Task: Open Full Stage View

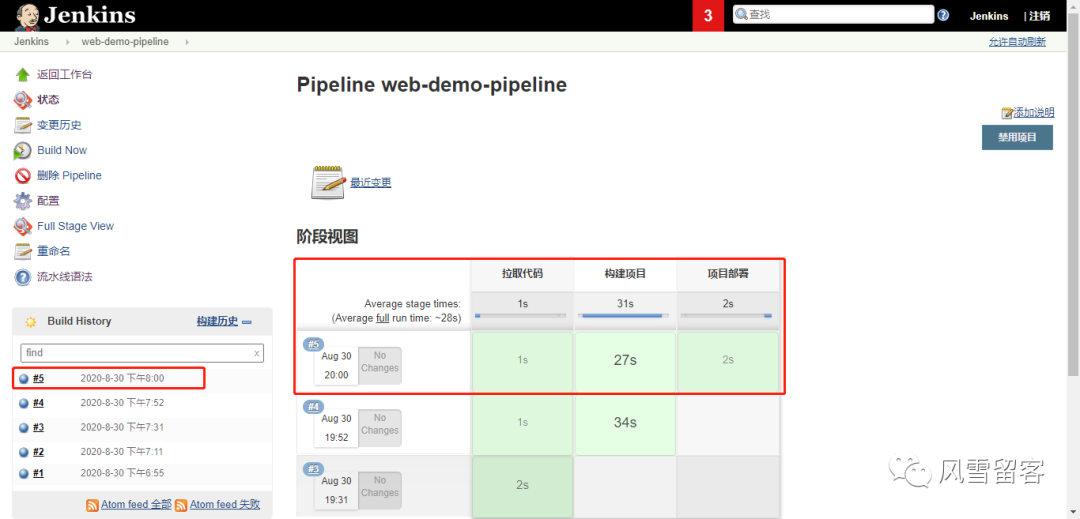Action: coord(75,226)
